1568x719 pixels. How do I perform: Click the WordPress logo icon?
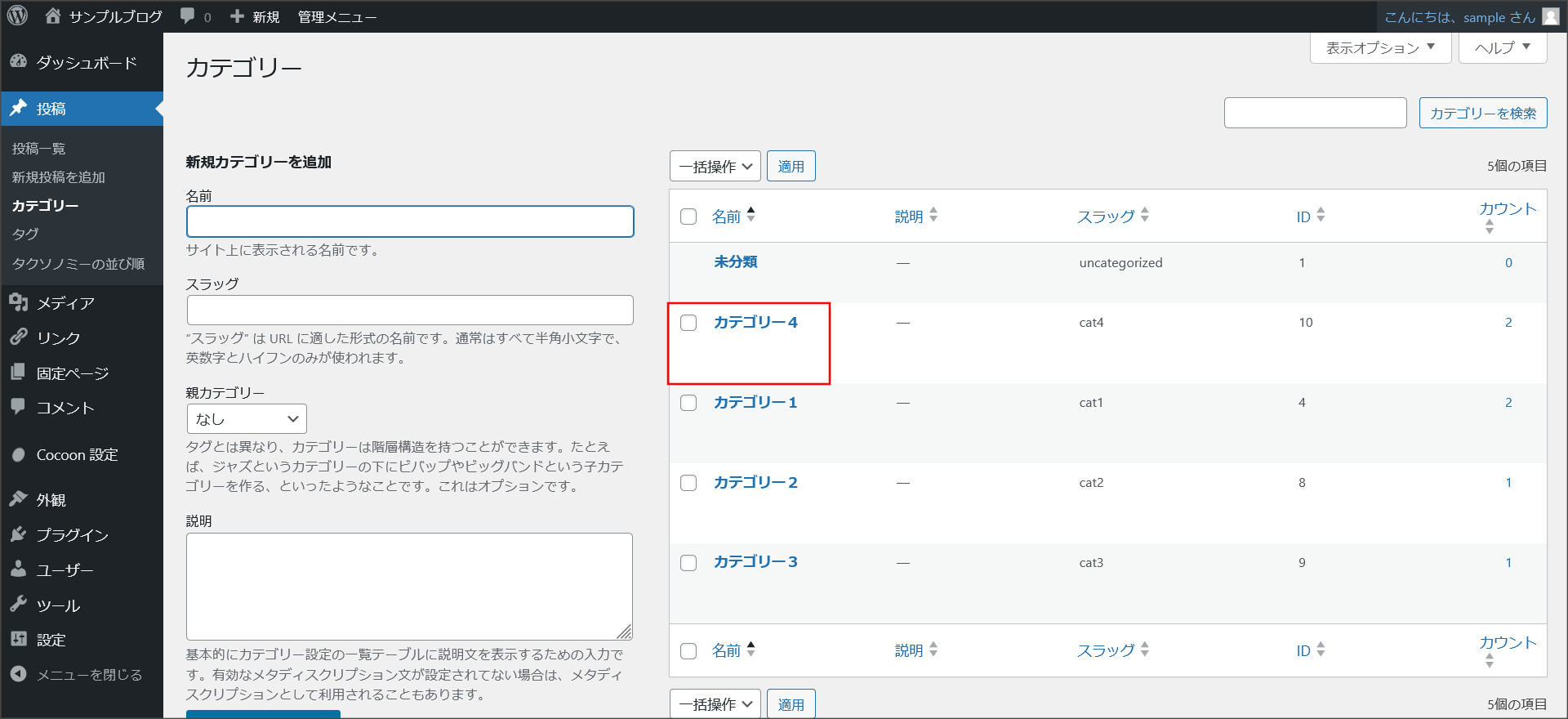(17, 16)
